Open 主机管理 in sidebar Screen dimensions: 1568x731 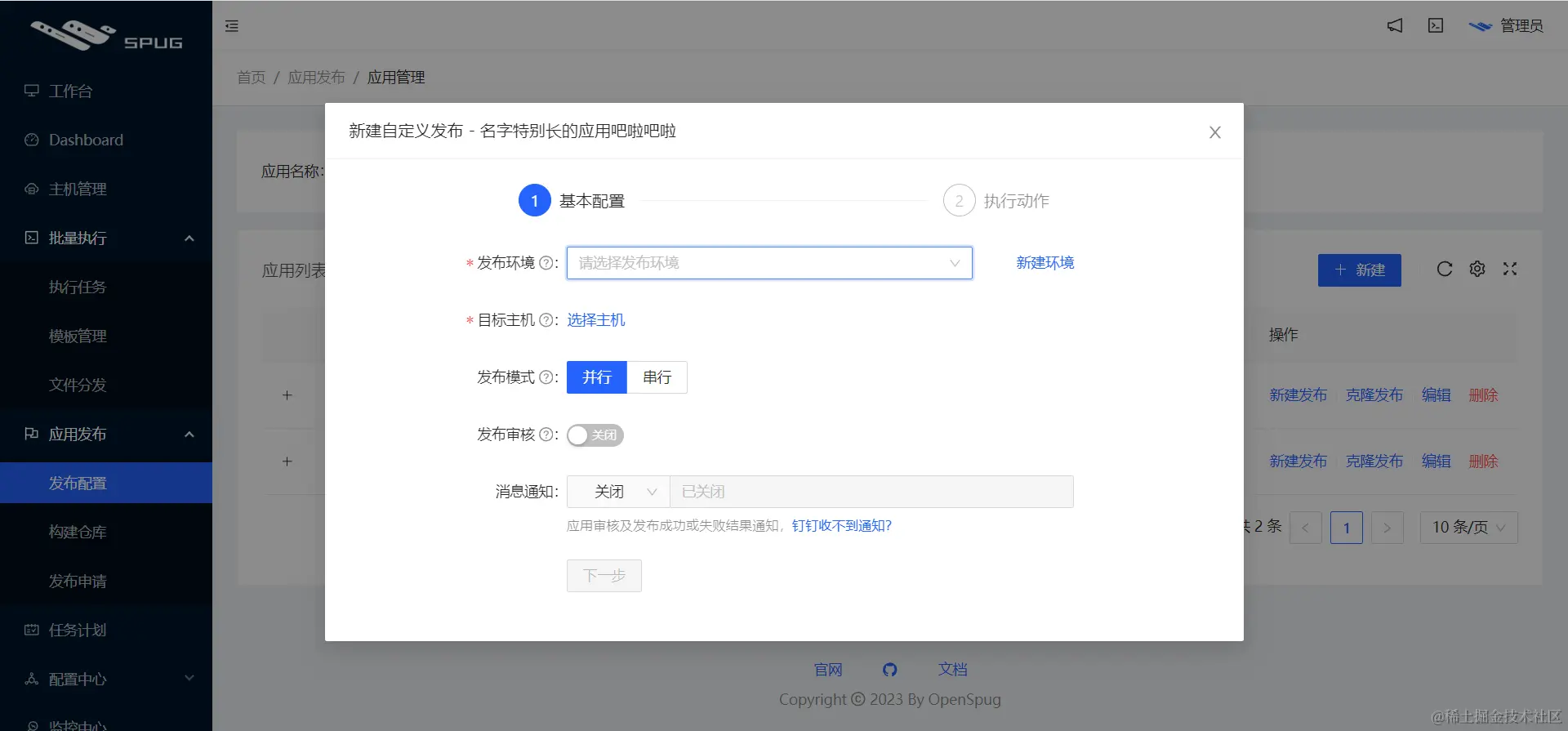(x=106, y=189)
